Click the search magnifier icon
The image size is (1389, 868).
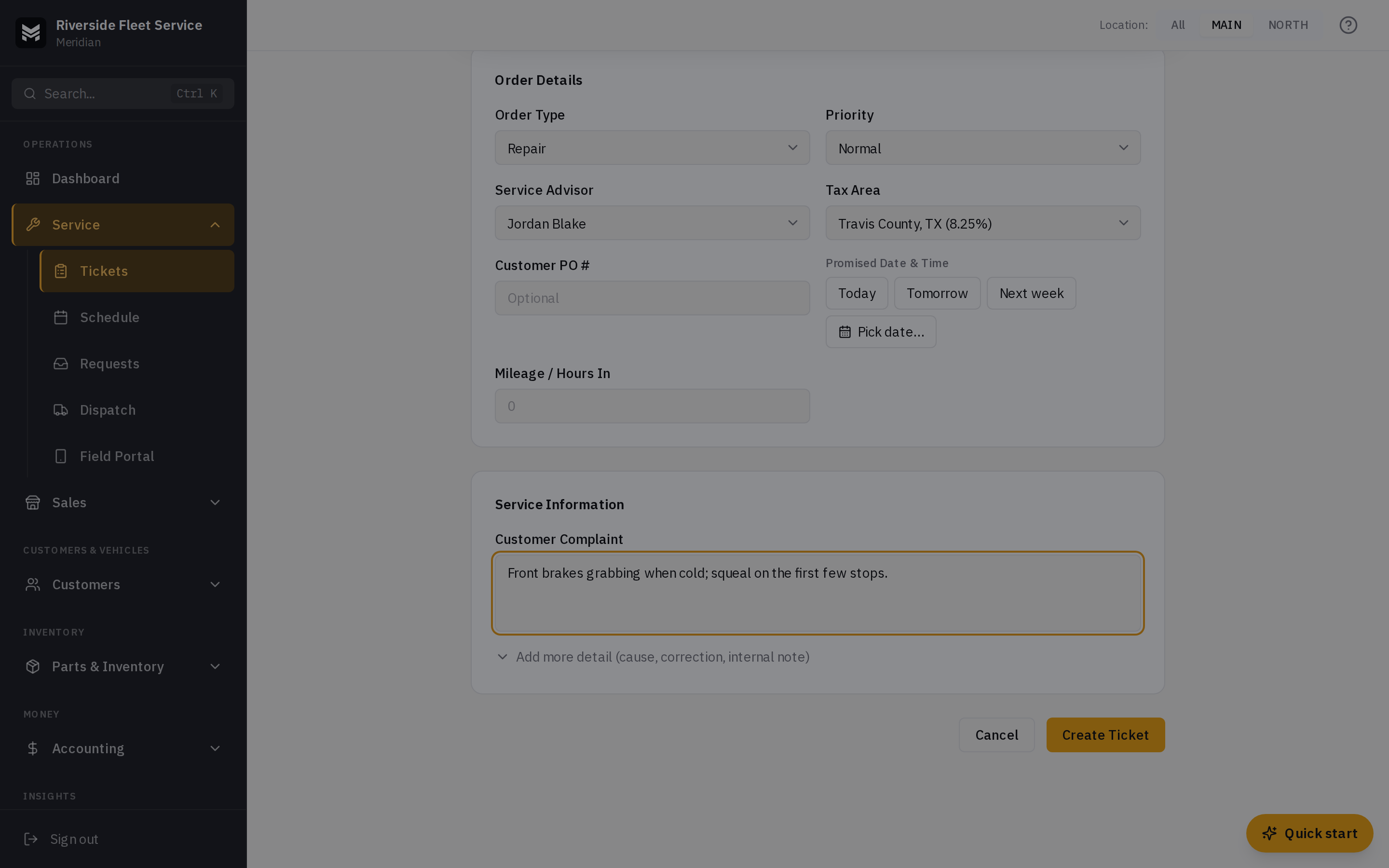coord(30,94)
